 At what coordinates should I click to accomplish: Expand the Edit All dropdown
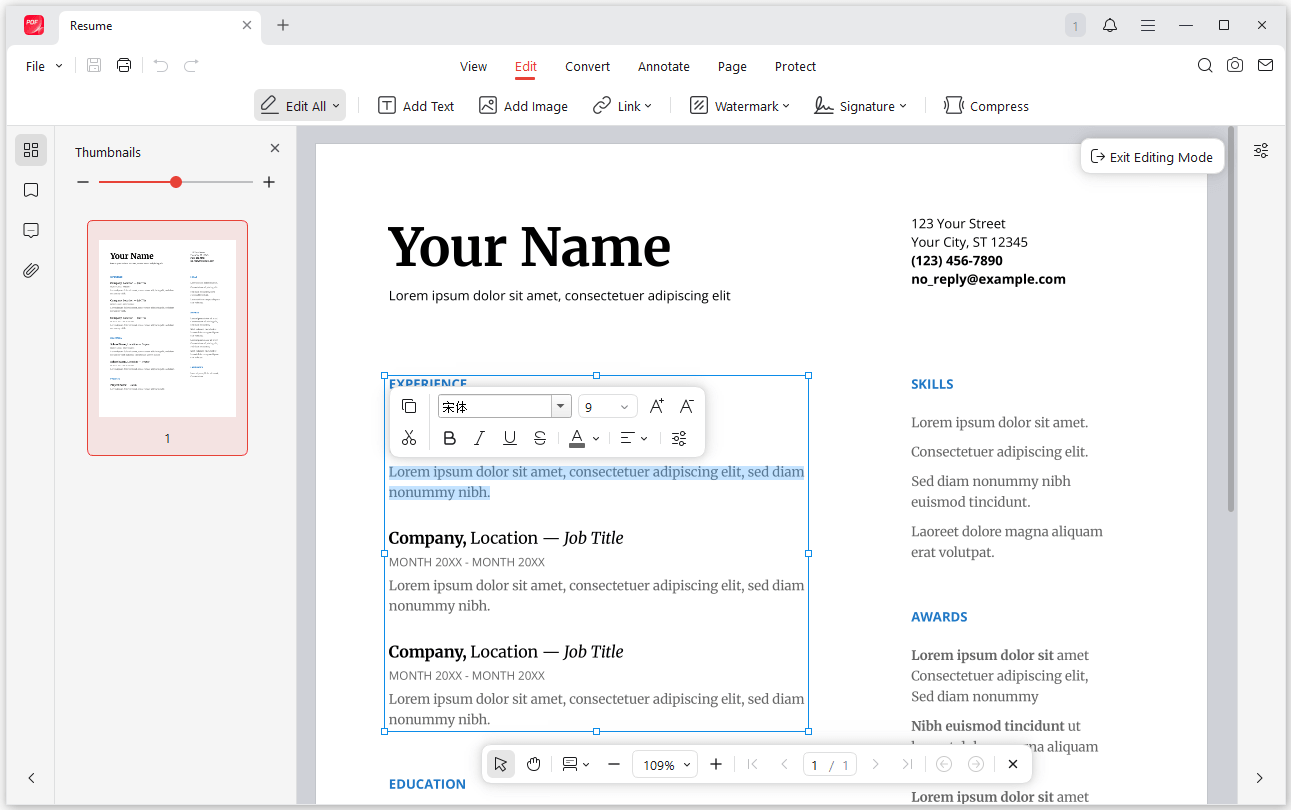pyautogui.click(x=336, y=106)
